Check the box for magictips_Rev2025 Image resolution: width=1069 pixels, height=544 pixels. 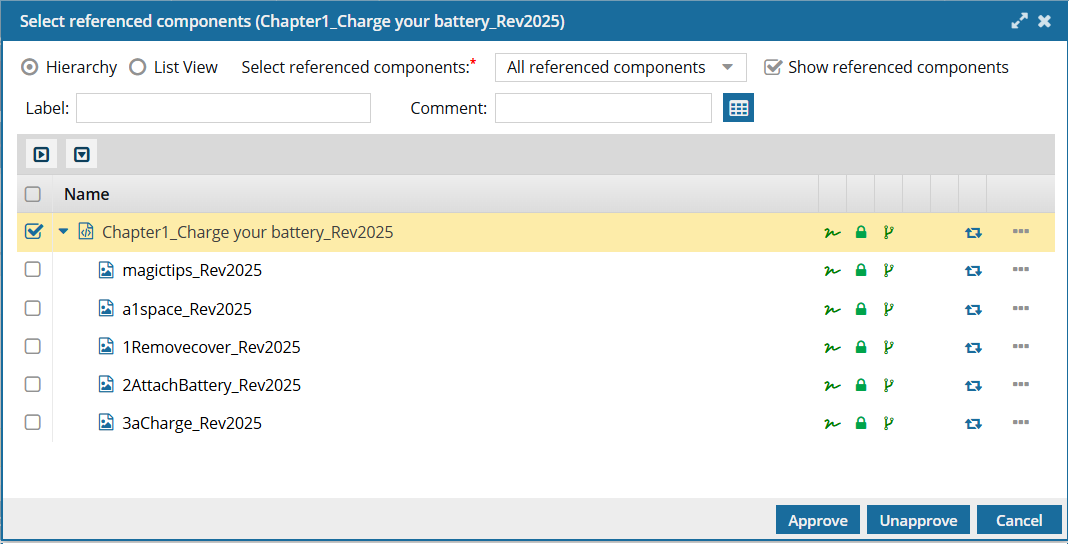[x=33, y=270]
